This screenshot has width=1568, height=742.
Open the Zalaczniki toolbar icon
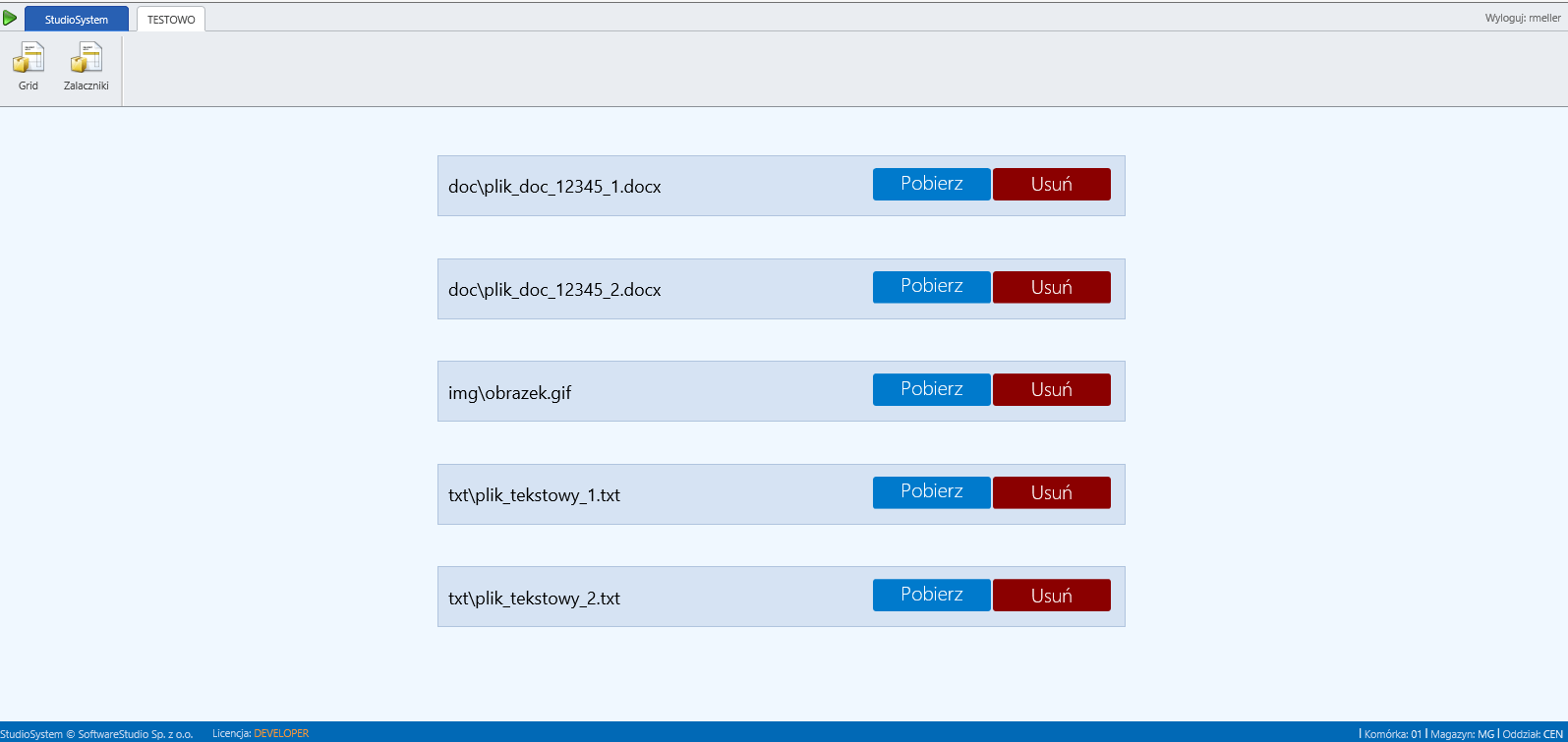pyautogui.click(x=87, y=67)
